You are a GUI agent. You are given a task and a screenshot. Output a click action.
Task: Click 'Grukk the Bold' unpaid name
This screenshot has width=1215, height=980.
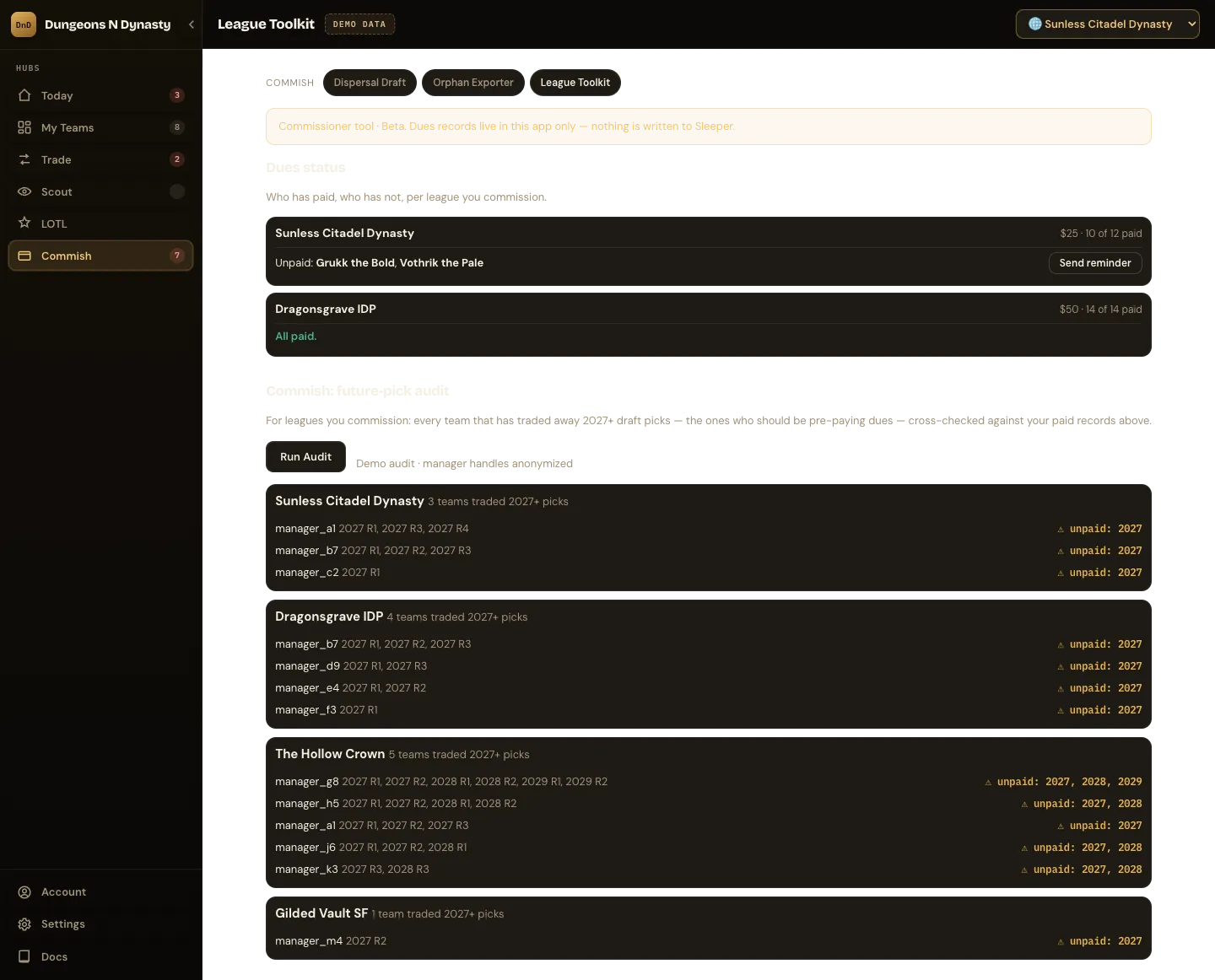click(355, 263)
